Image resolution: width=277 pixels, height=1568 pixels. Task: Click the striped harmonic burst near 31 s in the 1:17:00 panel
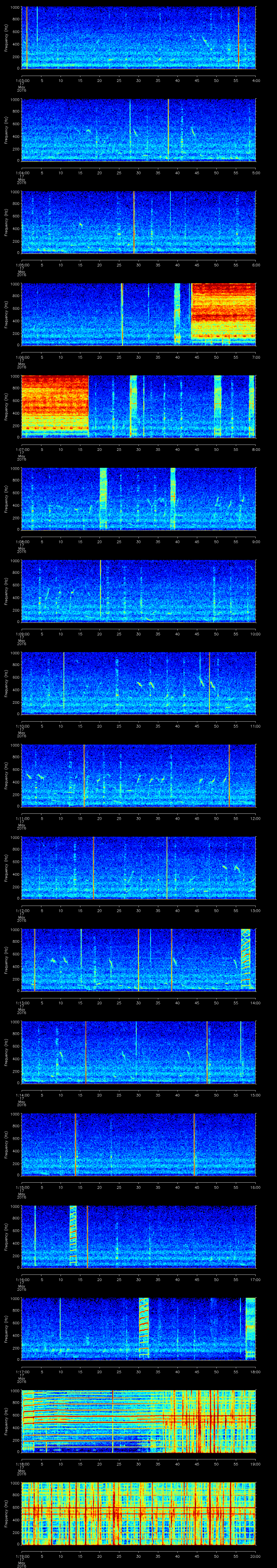click(144, 1327)
